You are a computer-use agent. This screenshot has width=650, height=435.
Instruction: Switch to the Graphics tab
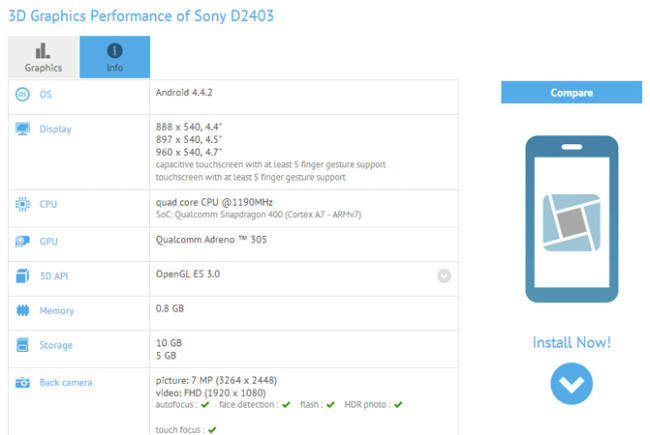(43, 57)
